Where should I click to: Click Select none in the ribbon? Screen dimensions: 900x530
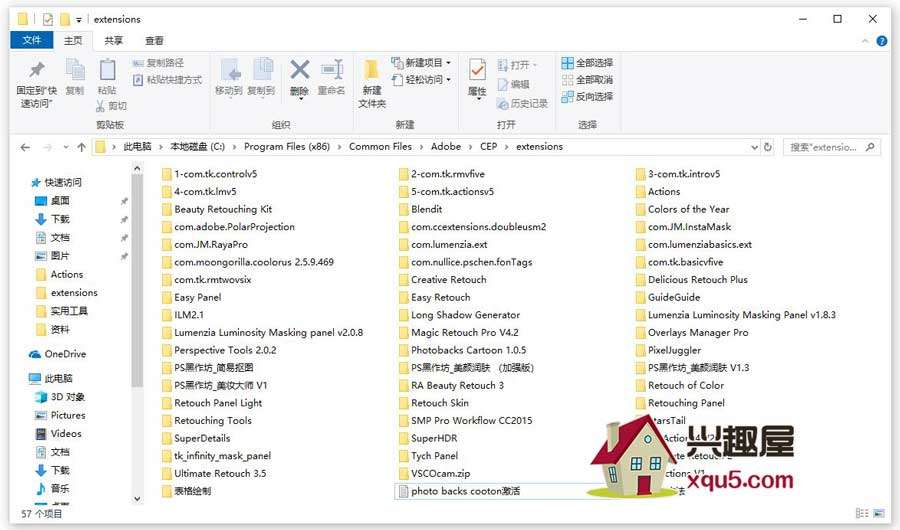pos(587,79)
